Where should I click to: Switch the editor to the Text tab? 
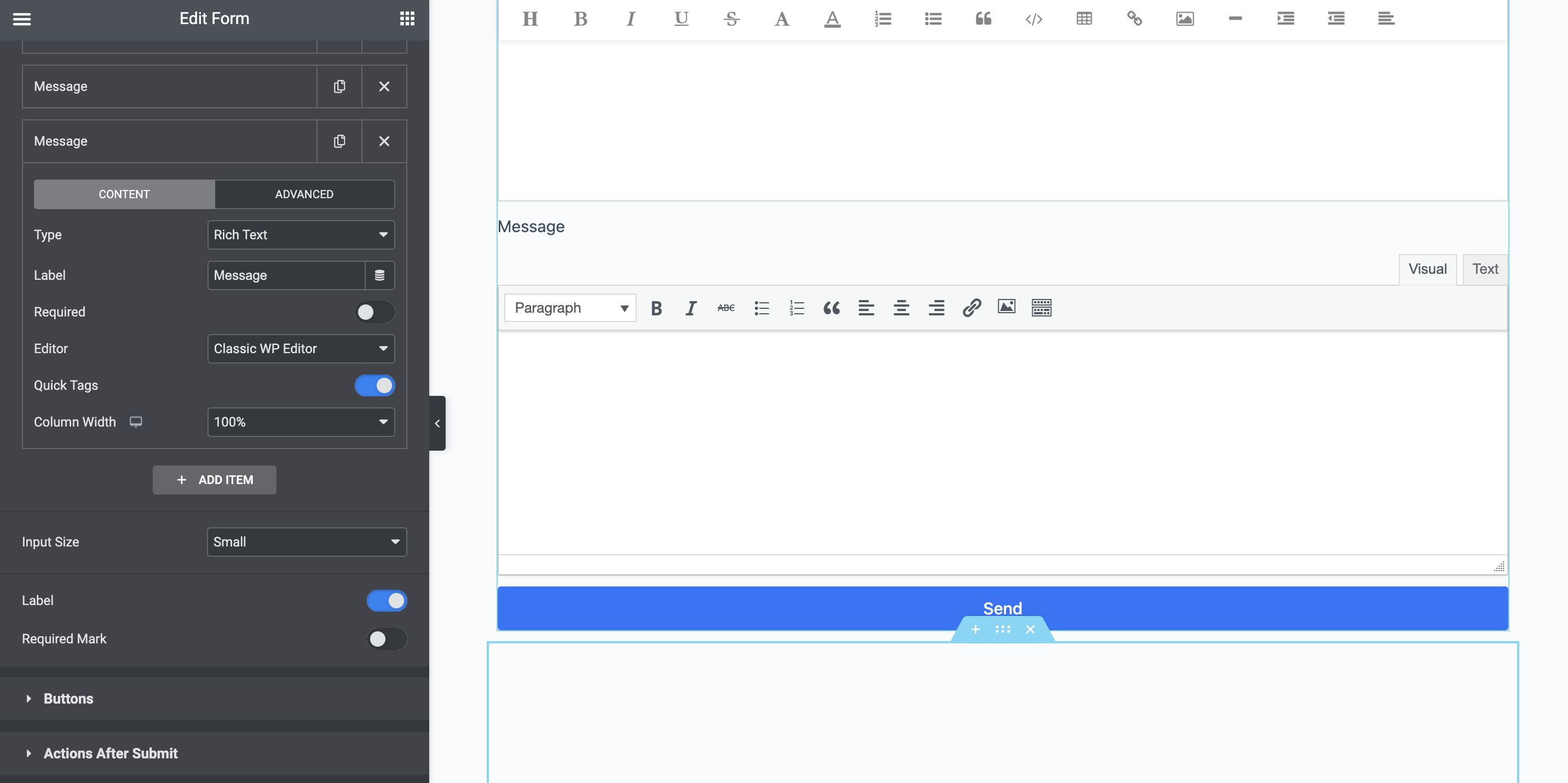[x=1485, y=269]
